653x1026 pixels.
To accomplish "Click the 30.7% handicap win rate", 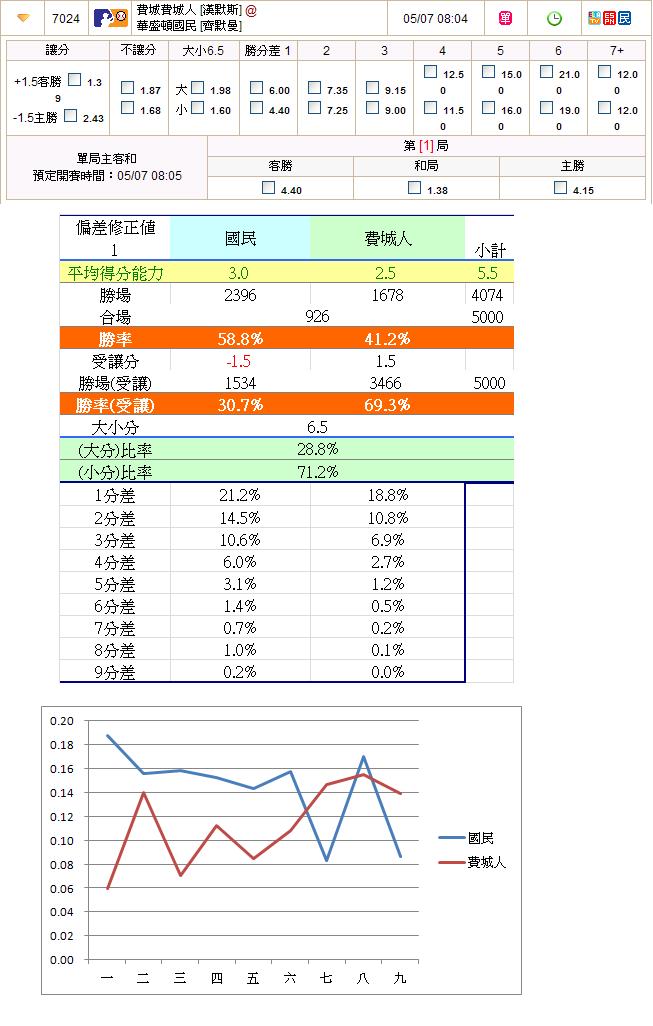I will pos(240,405).
